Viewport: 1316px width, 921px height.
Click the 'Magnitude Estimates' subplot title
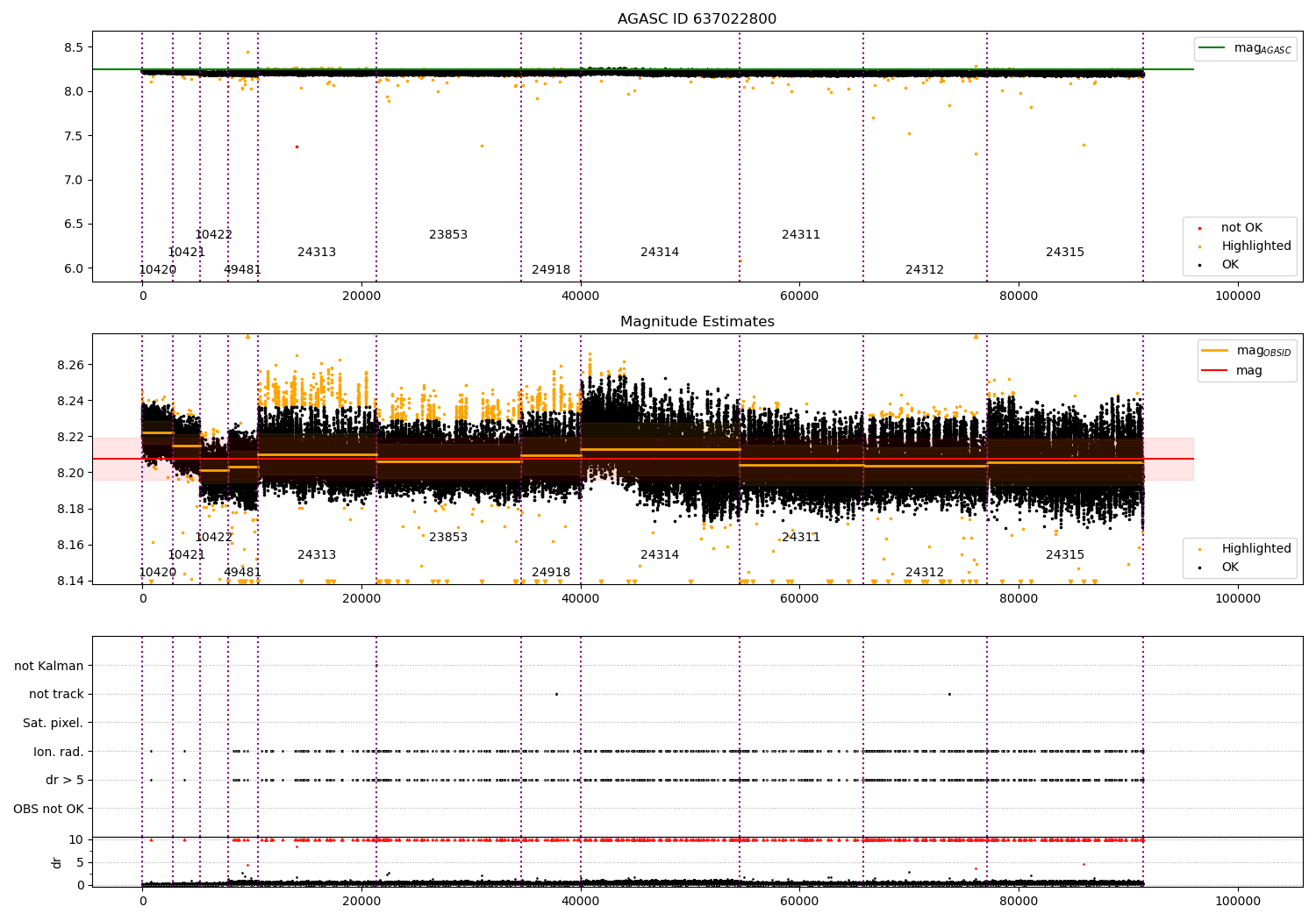pyautogui.click(x=697, y=322)
